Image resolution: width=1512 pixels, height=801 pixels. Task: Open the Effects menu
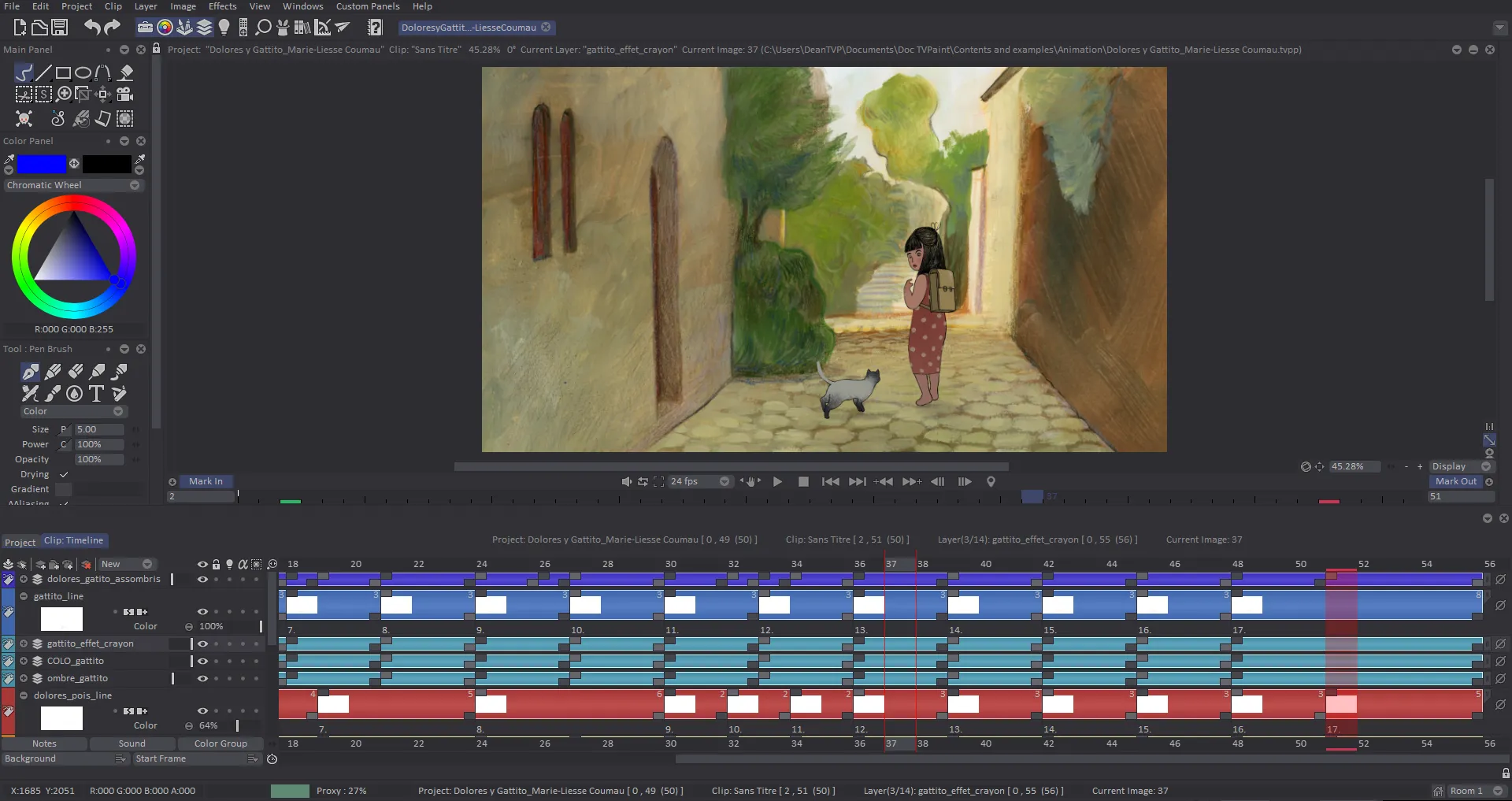click(222, 6)
